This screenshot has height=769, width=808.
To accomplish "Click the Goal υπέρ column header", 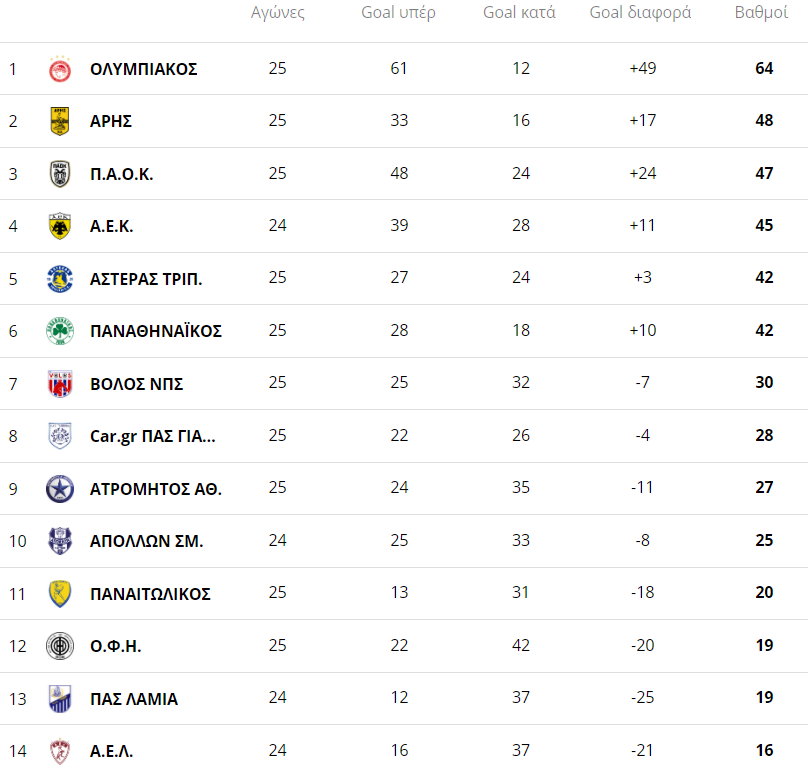I will click(x=398, y=13).
